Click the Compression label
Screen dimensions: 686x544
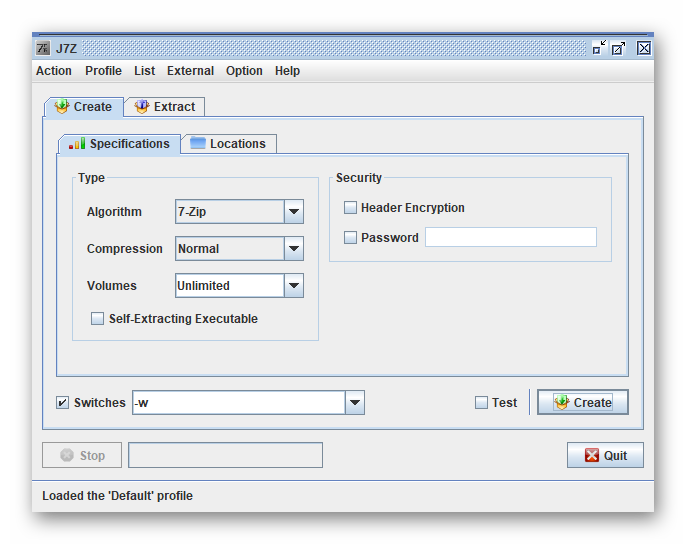coord(125,249)
